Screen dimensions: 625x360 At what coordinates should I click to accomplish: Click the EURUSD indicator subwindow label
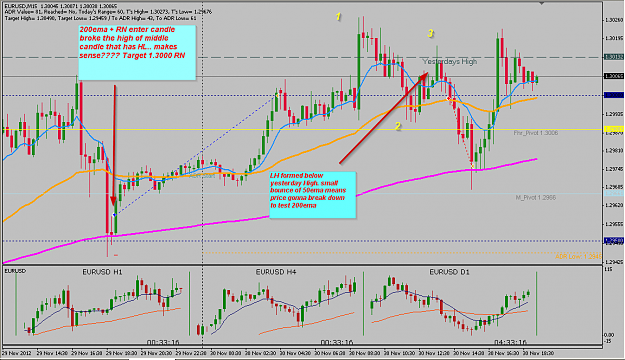tap(15, 271)
